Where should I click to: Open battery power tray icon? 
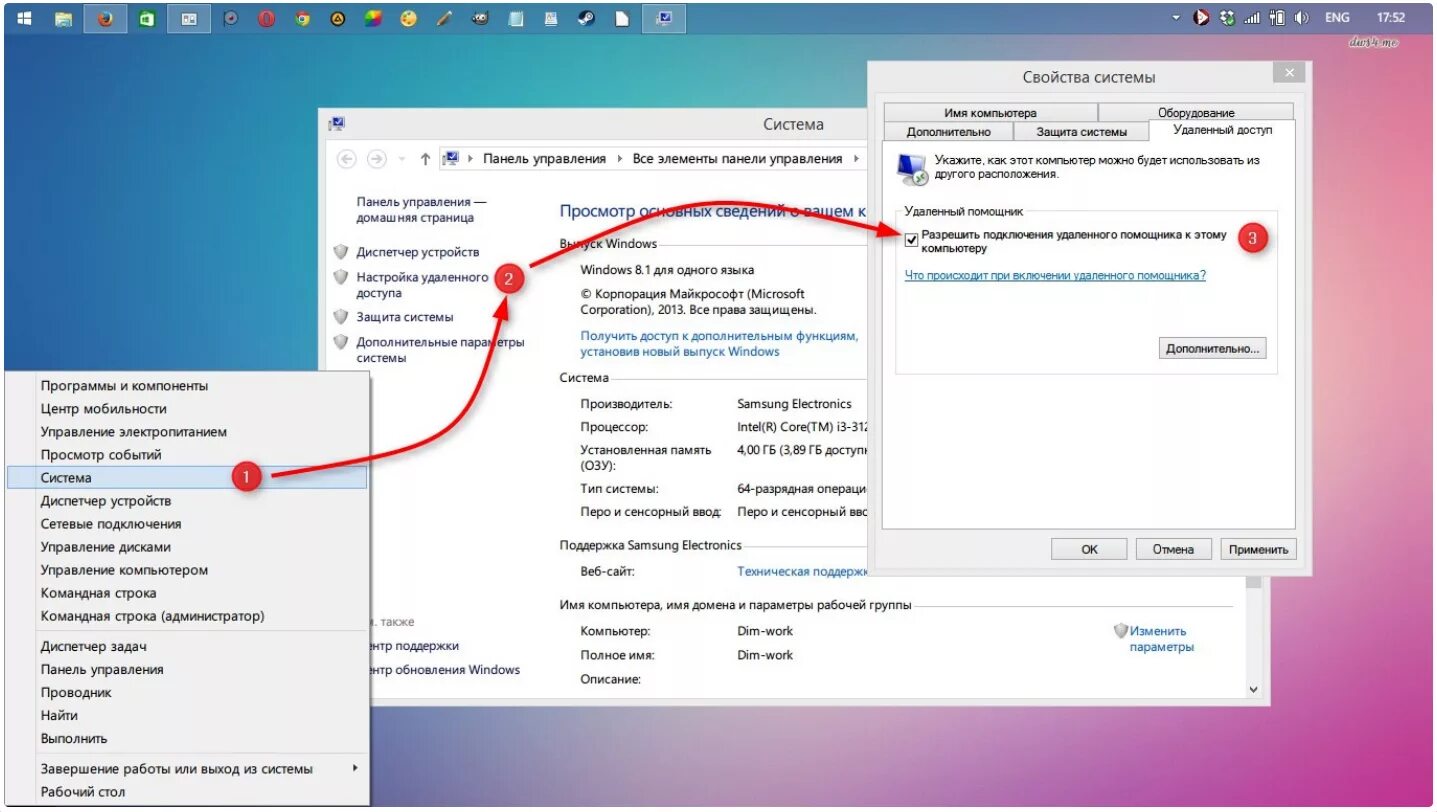pyautogui.click(x=1277, y=18)
